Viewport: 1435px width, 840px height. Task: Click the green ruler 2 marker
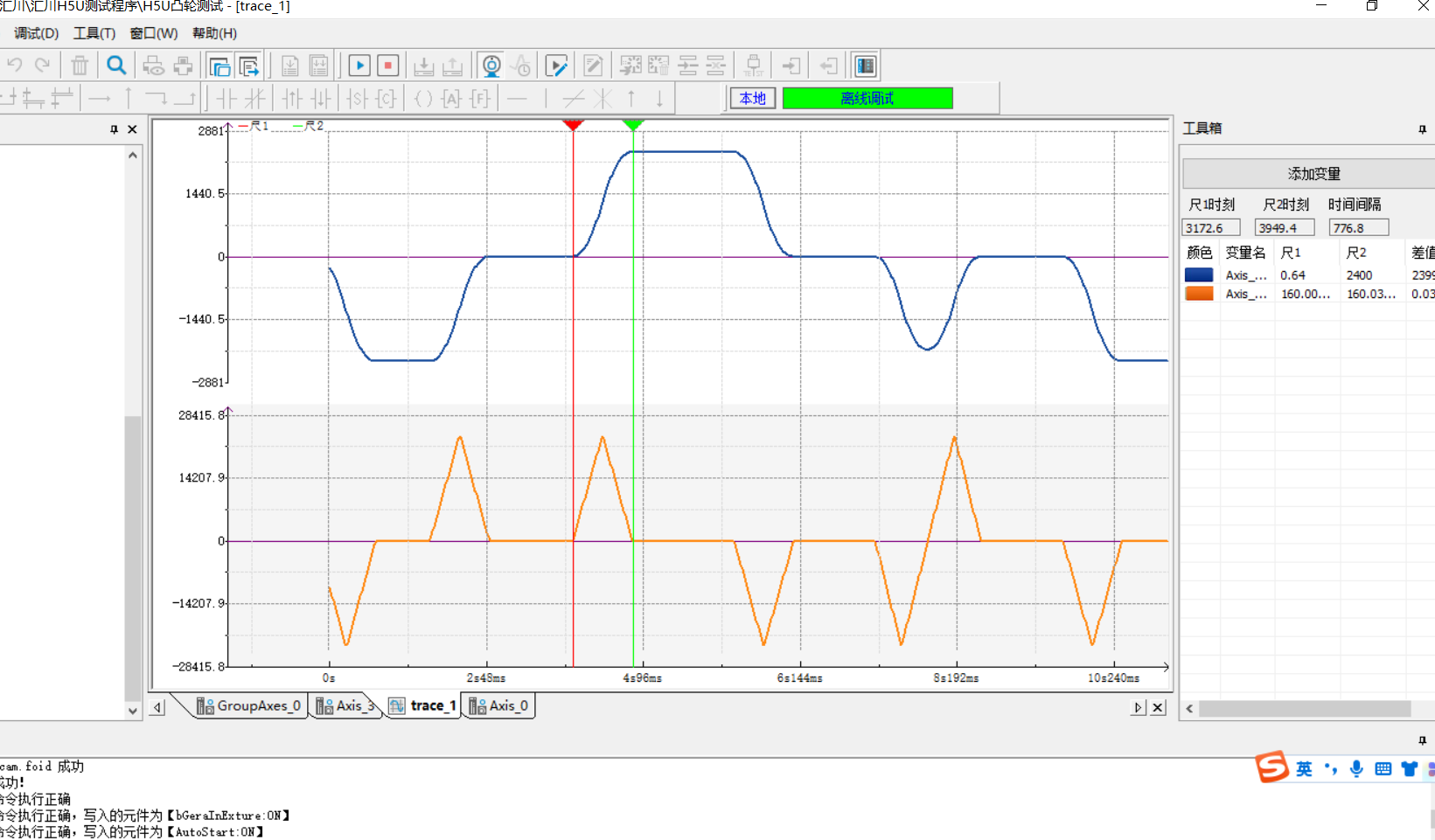tap(633, 125)
